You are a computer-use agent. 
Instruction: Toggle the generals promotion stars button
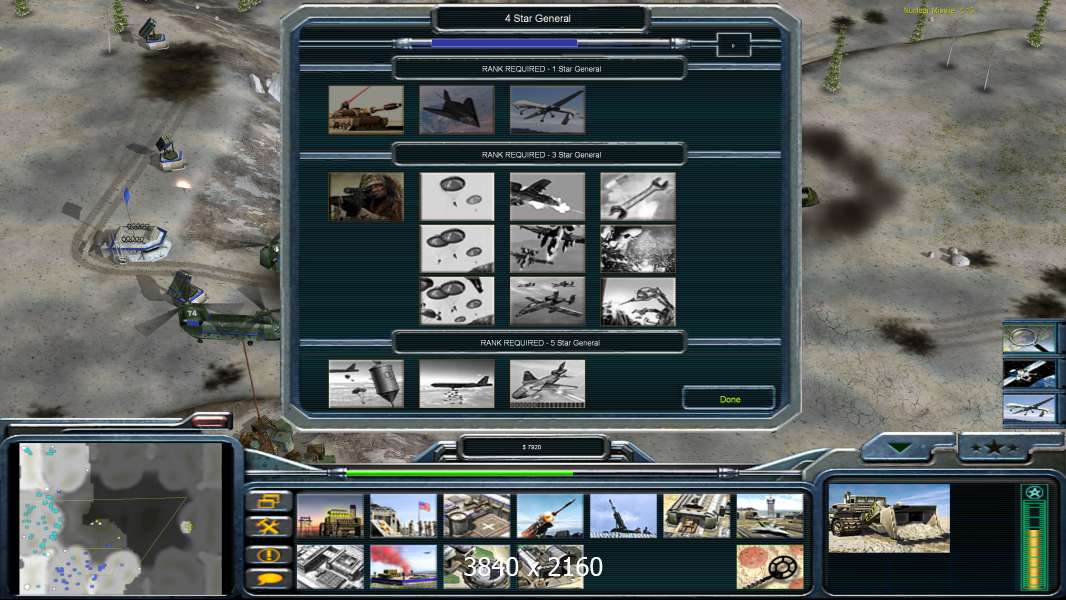[995, 447]
